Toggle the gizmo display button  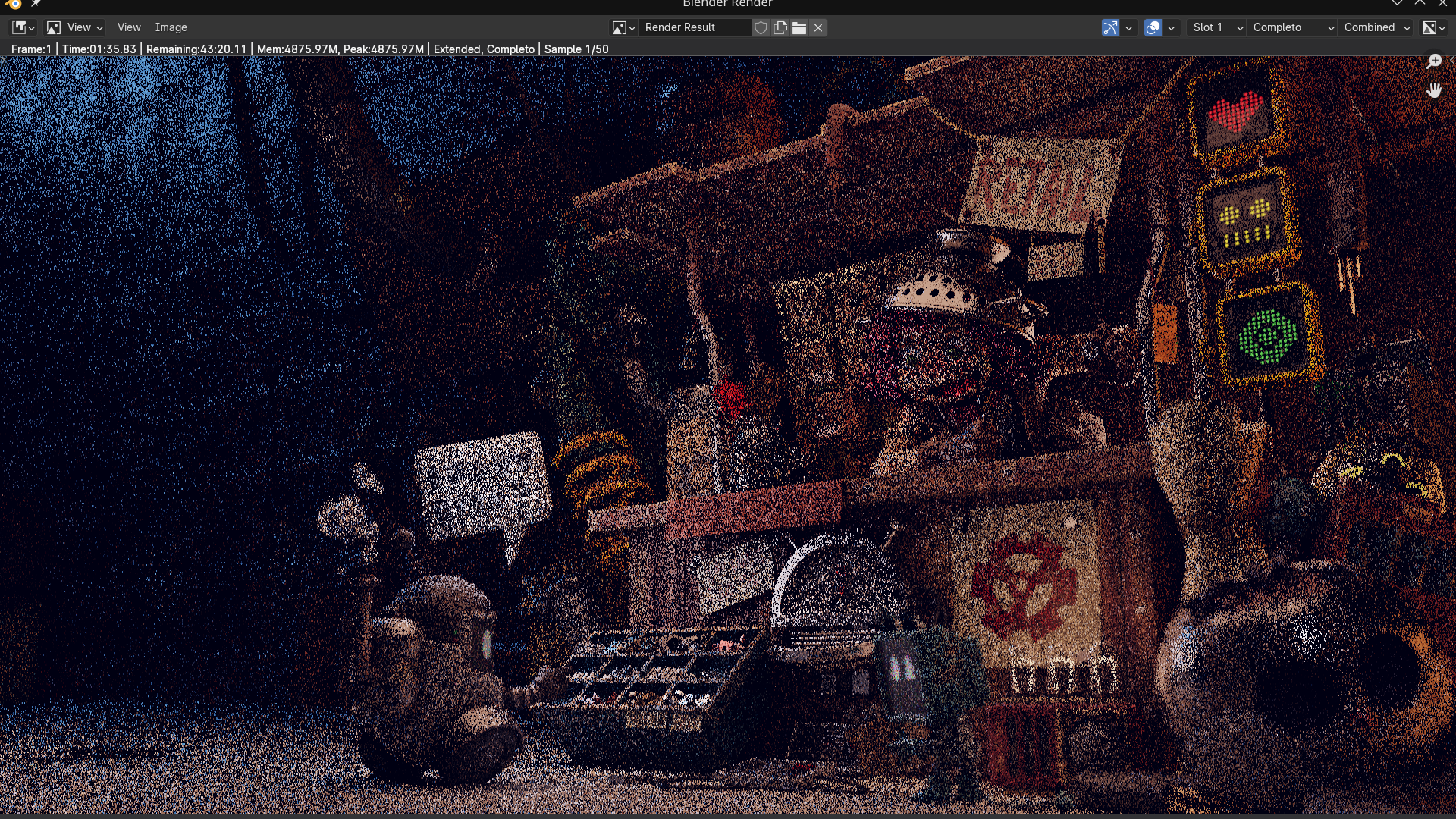1110,27
